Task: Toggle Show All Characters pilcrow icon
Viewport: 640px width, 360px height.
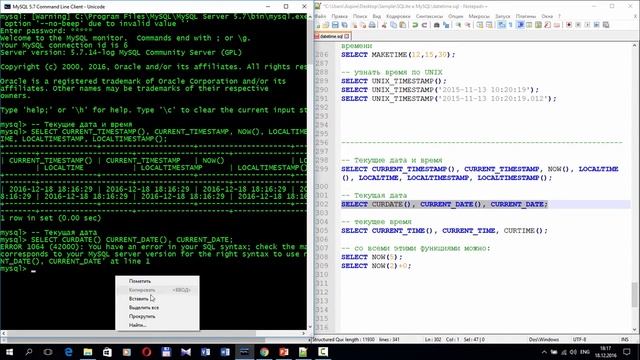Action: pyautogui.click(x=510, y=25)
